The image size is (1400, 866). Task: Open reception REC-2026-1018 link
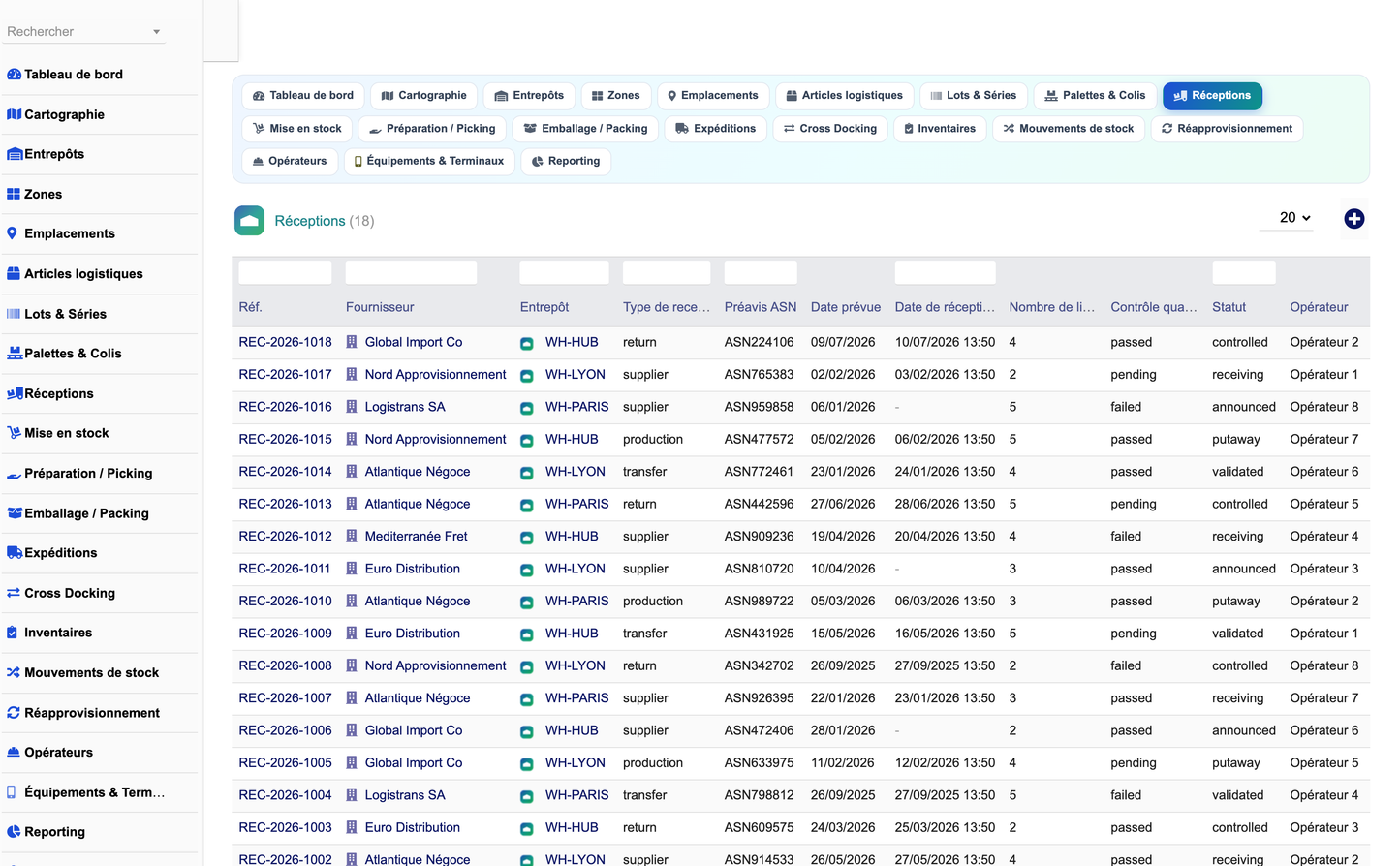click(x=285, y=342)
